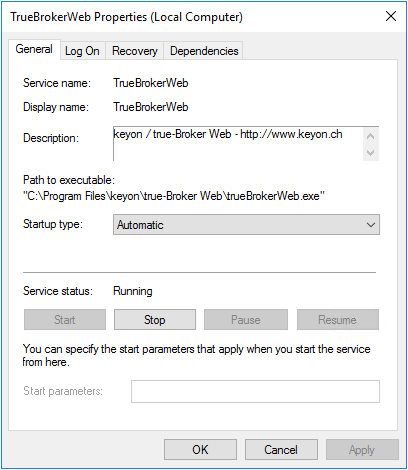The image size is (408, 470).
Task: Select the Display name value TrueBrokerWeb
Action: pos(151,107)
